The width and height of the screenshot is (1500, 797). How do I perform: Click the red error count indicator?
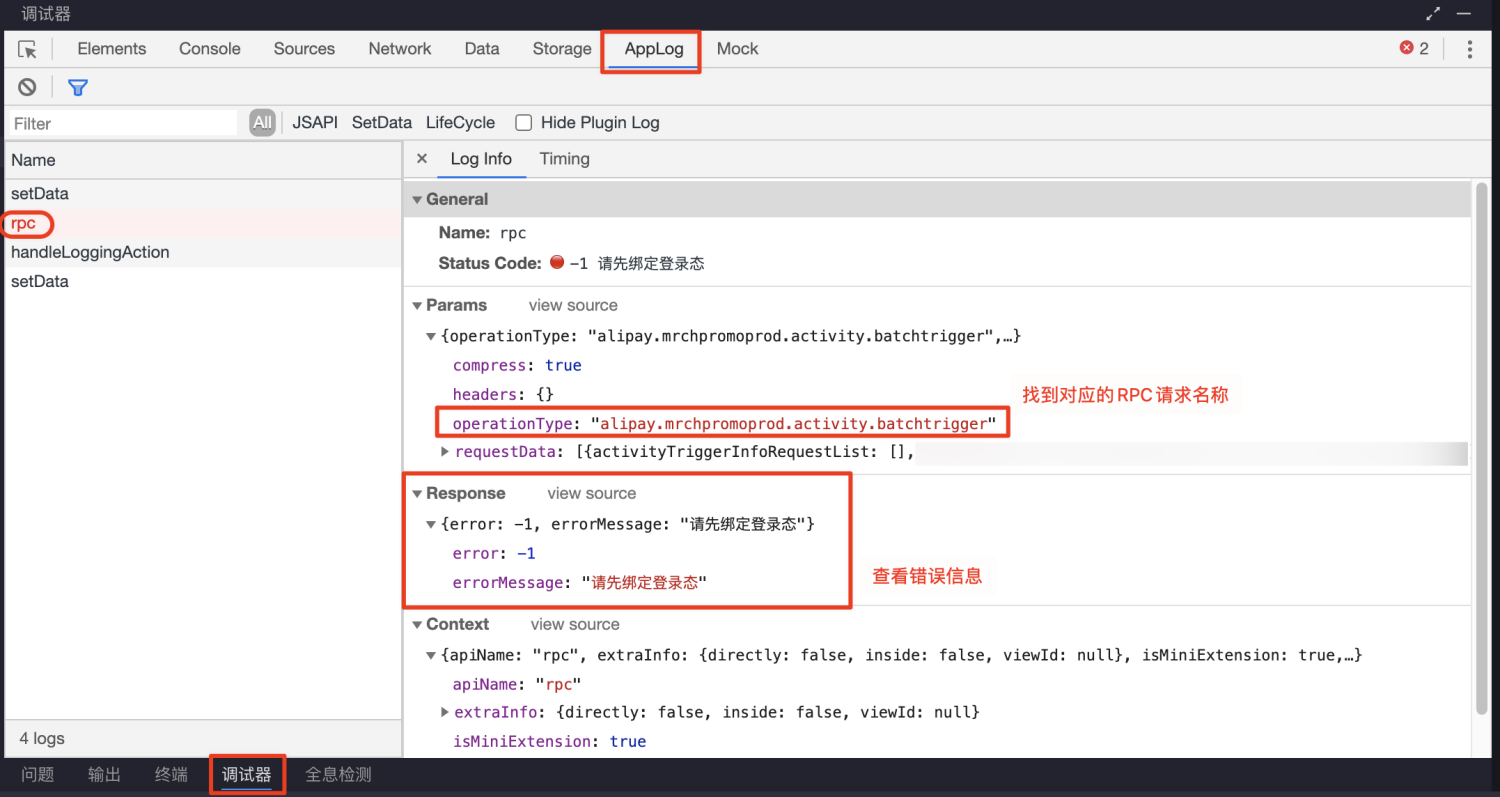pyautogui.click(x=1414, y=48)
